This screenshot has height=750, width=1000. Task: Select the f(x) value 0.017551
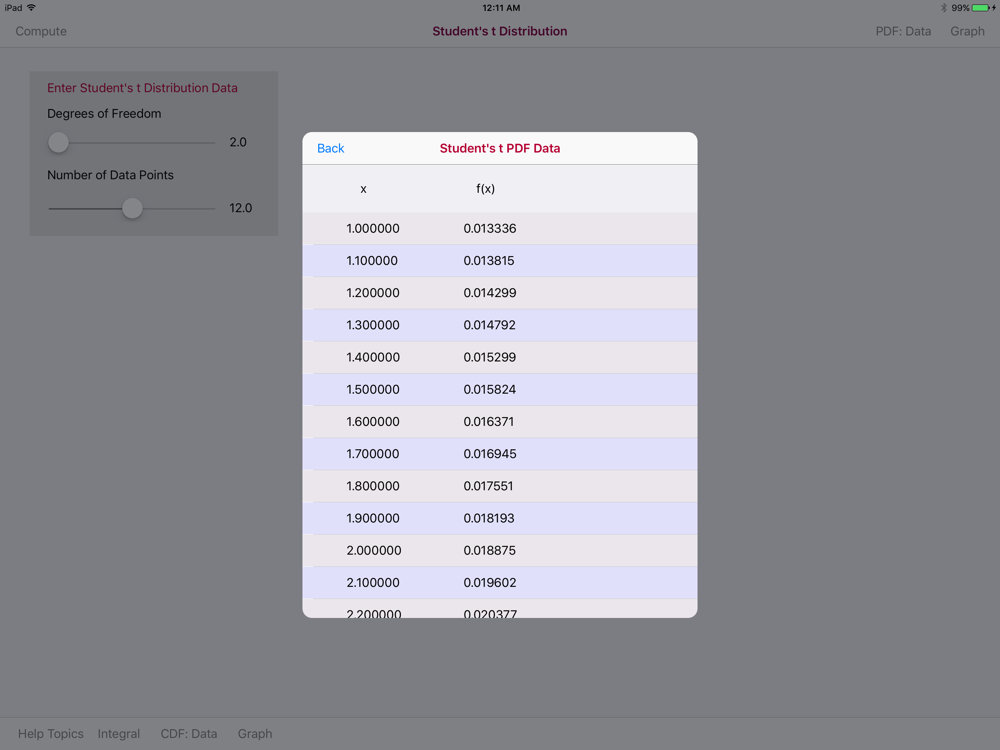click(489, 486)
